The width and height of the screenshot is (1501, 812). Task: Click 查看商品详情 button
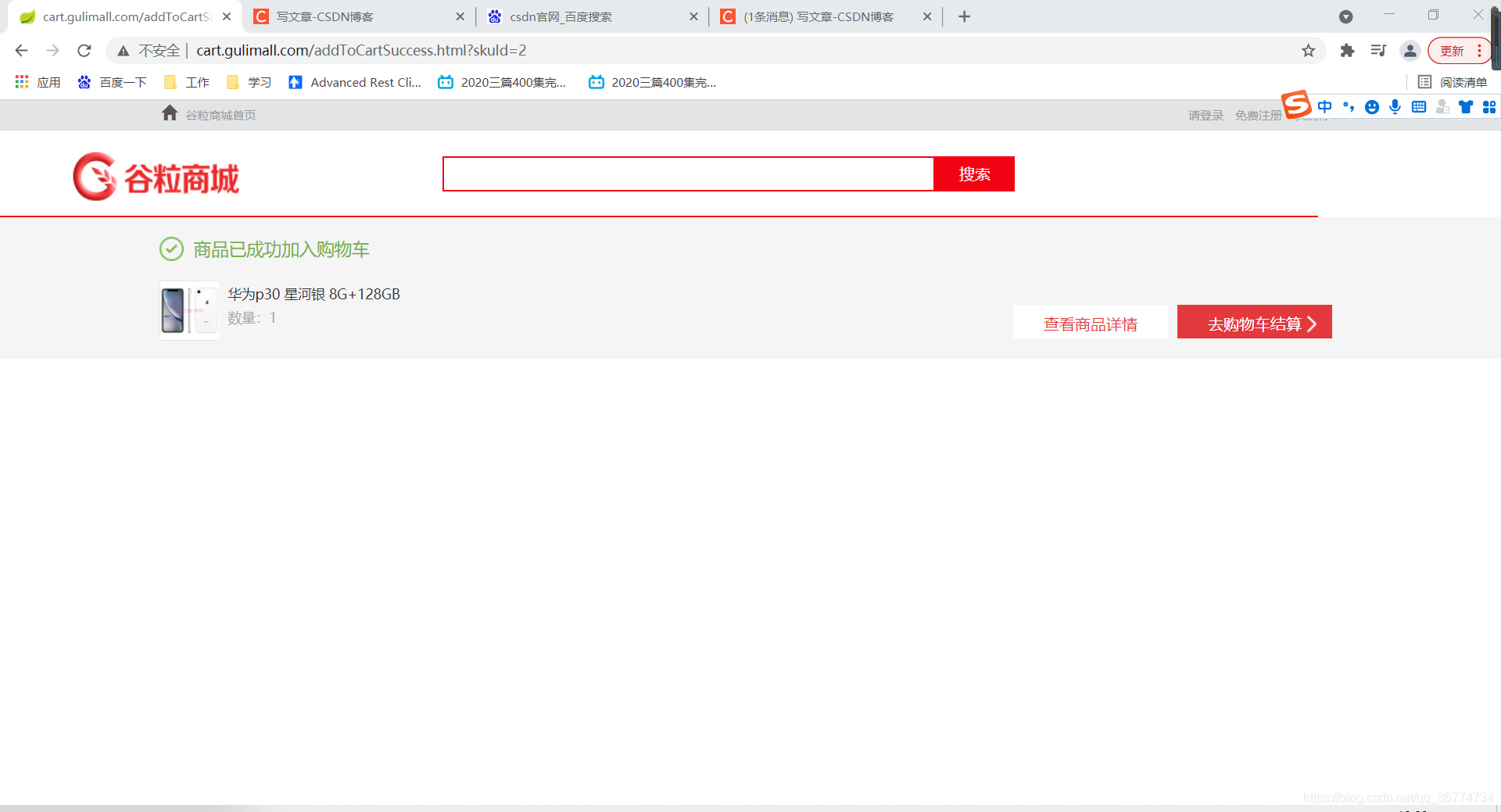click(x=1091, y=322)
